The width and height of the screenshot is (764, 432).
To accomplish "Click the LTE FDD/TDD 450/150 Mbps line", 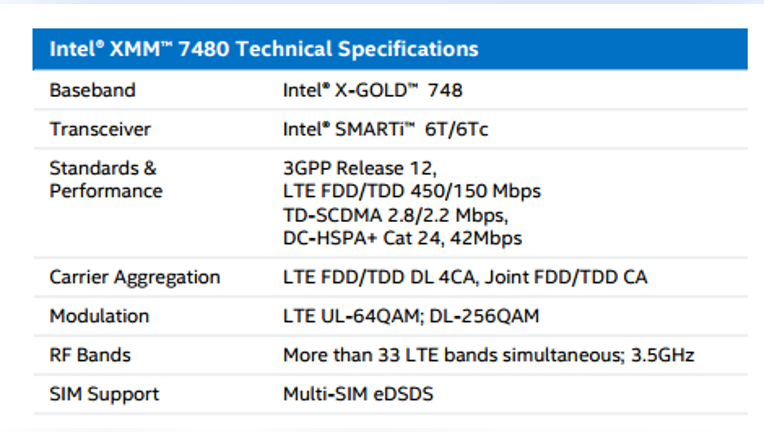I will [412, 191].
